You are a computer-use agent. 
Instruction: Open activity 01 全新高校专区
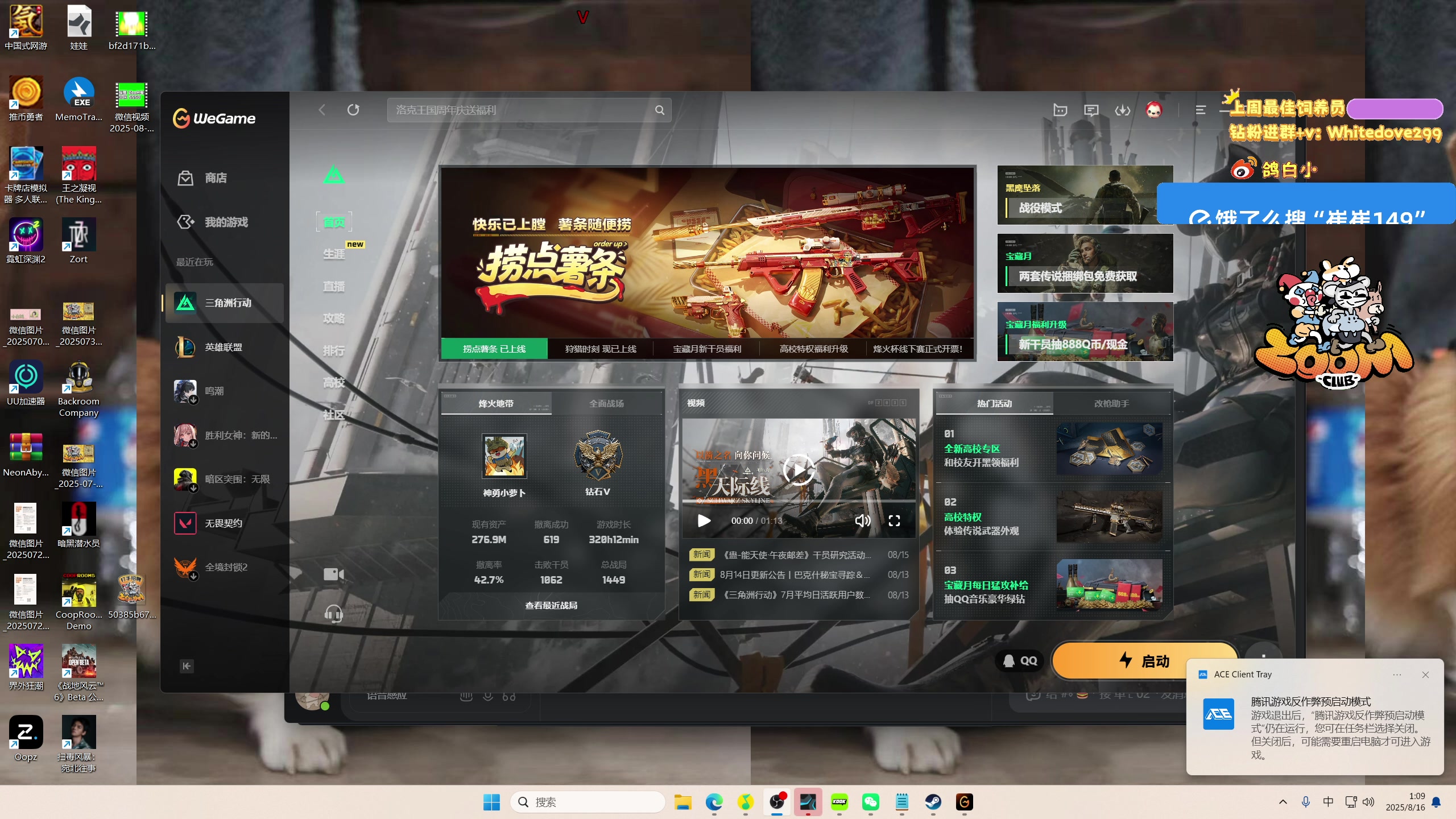coord(1053,449)
